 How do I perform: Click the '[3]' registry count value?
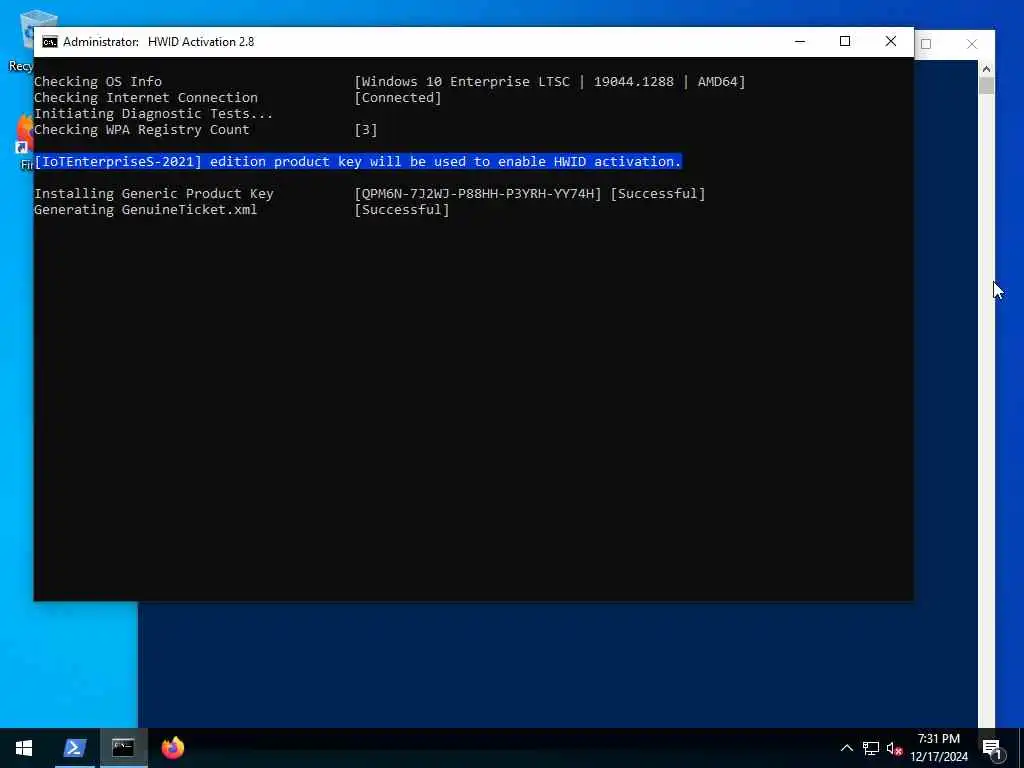[366, 130]
